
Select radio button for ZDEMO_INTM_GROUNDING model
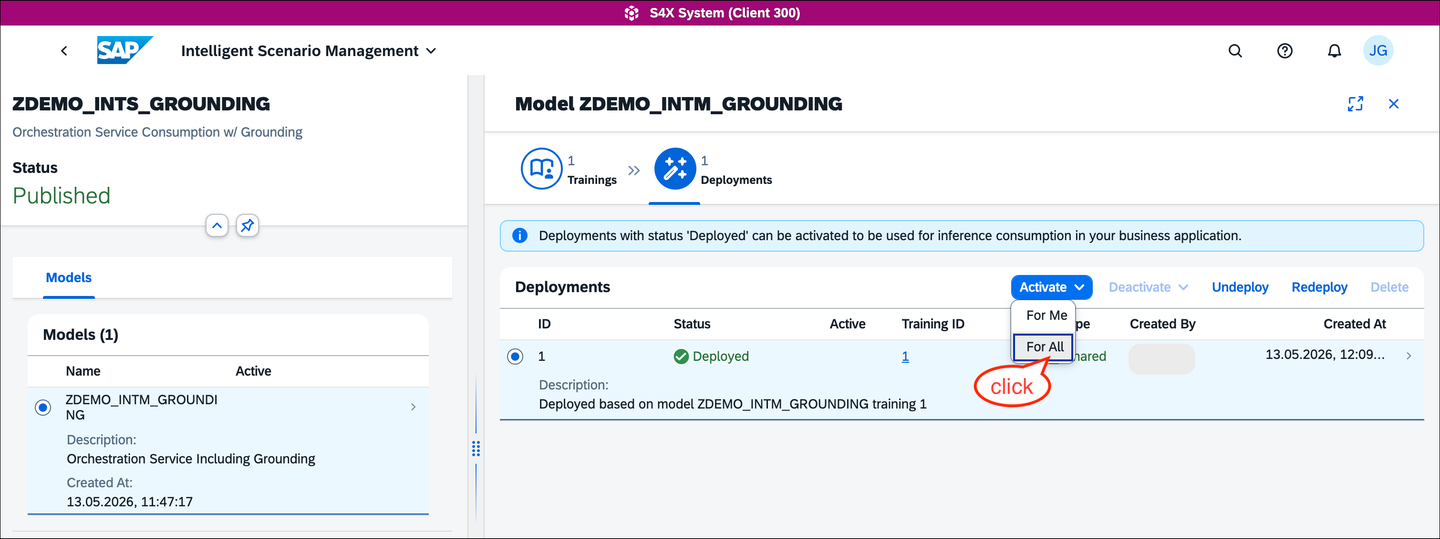click(x=42, y=407)
